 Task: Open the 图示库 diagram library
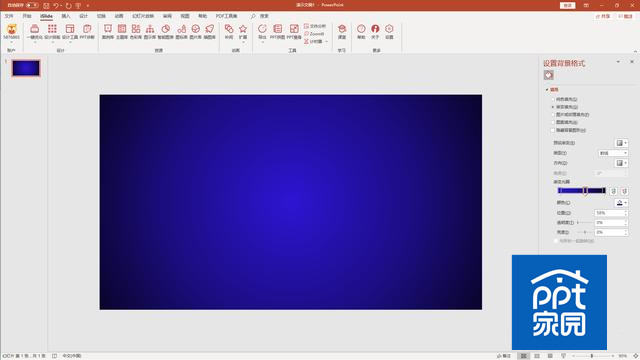150,31
